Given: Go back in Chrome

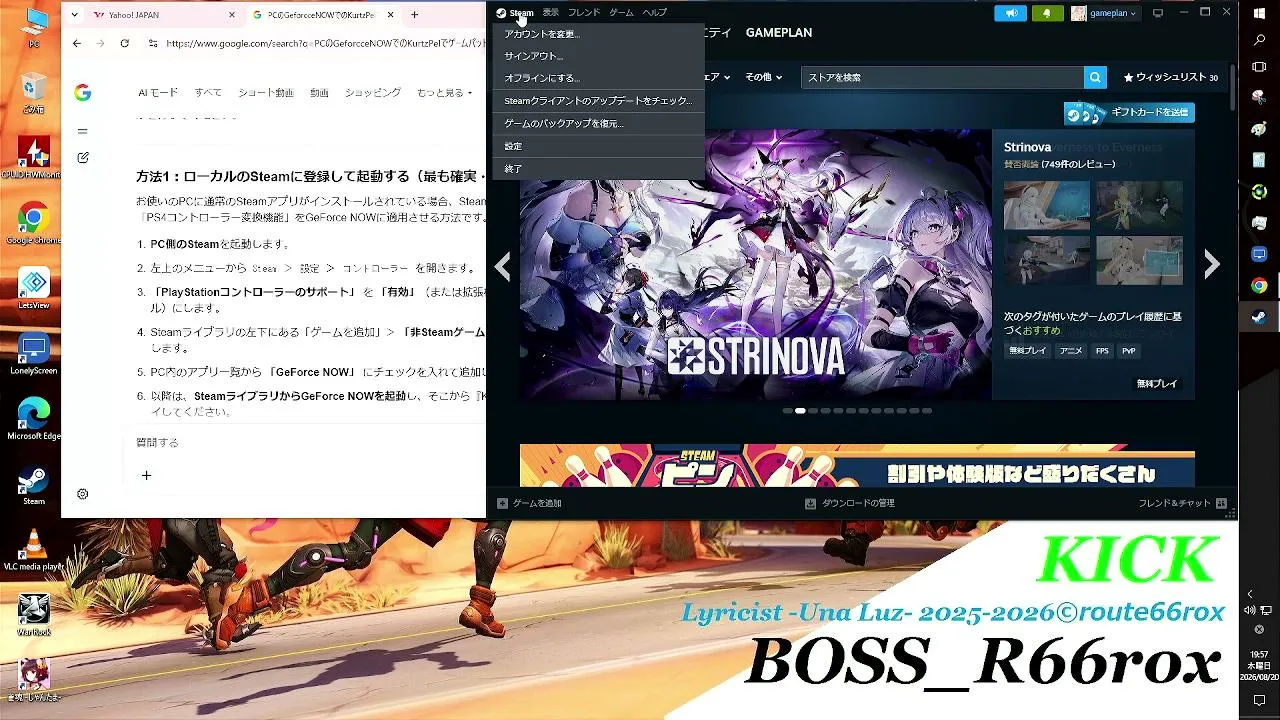Looking at the screenshot, I should (77, 43).
